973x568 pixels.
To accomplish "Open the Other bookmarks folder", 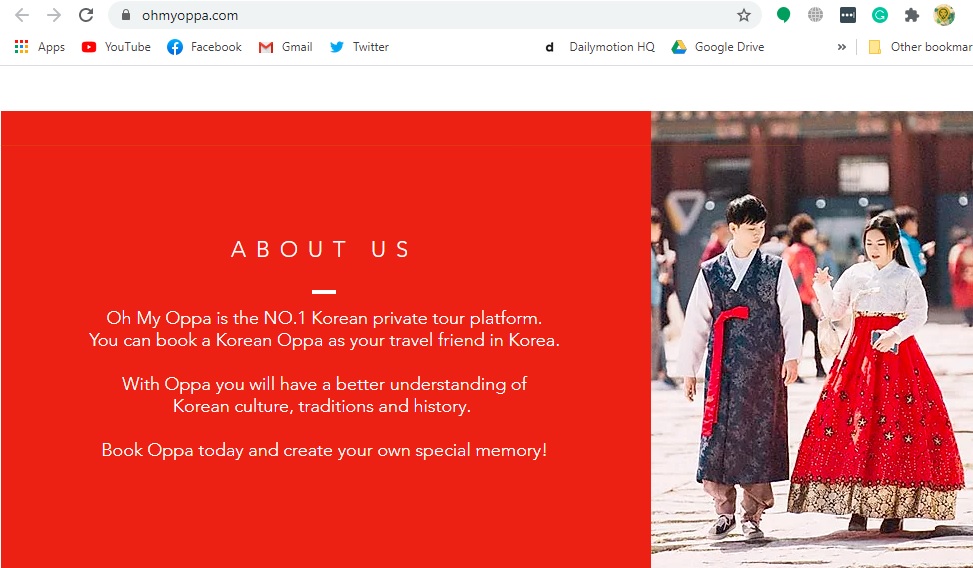I will (x=920, y=47).
